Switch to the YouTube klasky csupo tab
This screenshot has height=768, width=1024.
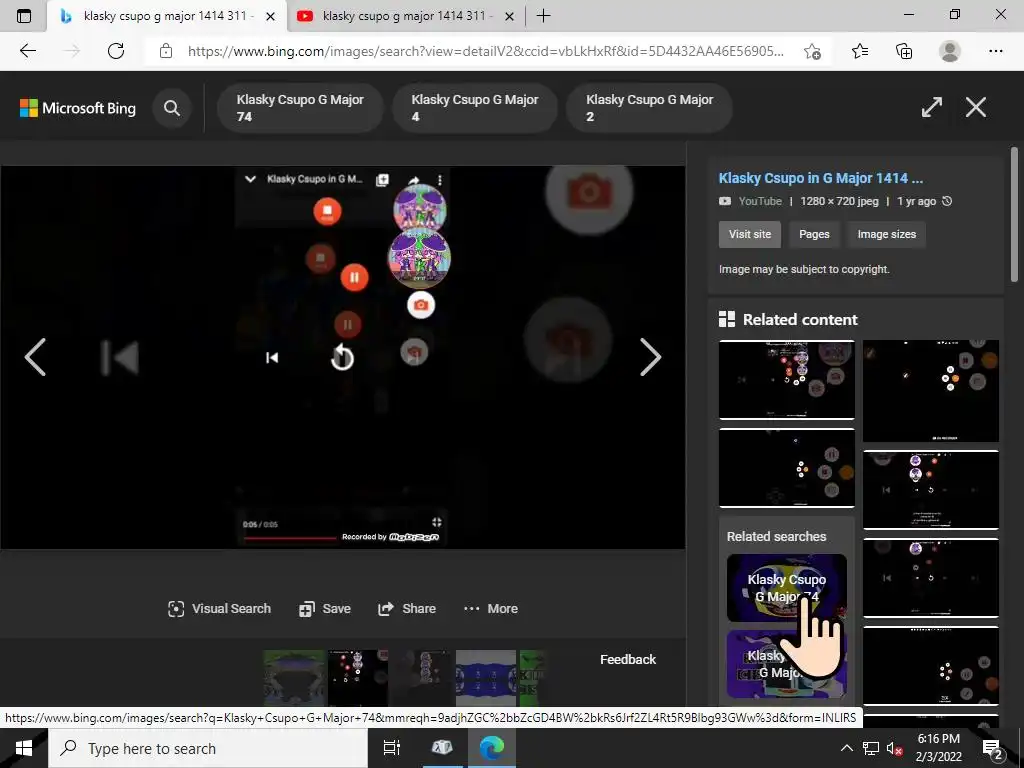click(404, 16)
